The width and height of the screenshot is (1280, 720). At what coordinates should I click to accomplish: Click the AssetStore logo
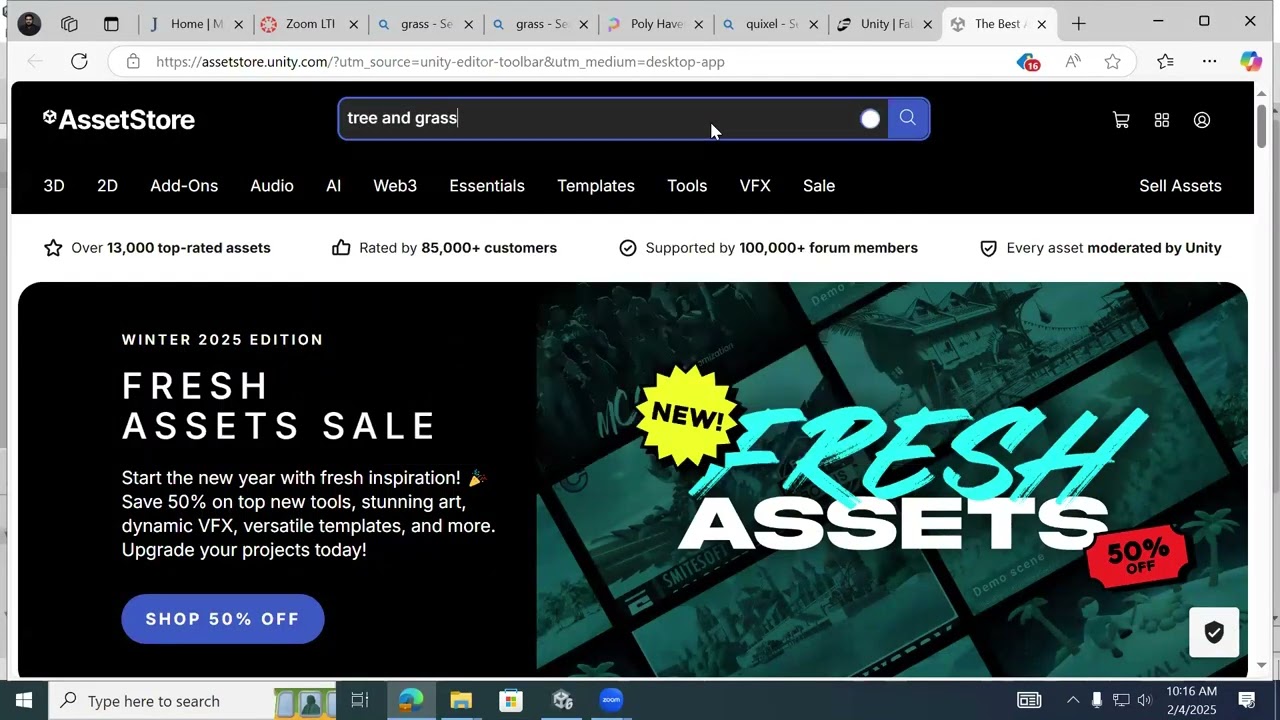[x=119, y=120]
